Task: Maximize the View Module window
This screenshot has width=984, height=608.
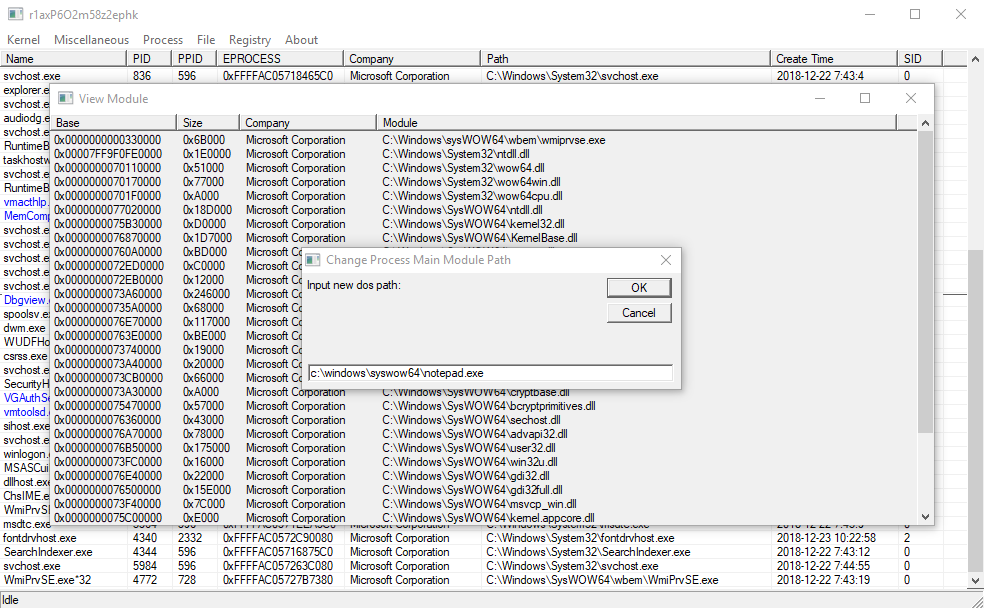Action: 865,98
